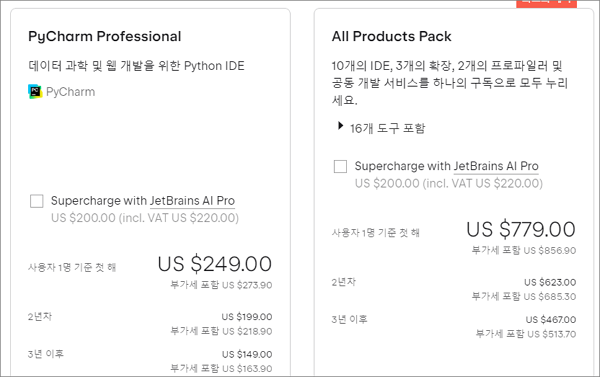Click the US $249.00 first-year price
Viewport: 600px width, 377px height.
pyautogui.click(x=215, y=264)
